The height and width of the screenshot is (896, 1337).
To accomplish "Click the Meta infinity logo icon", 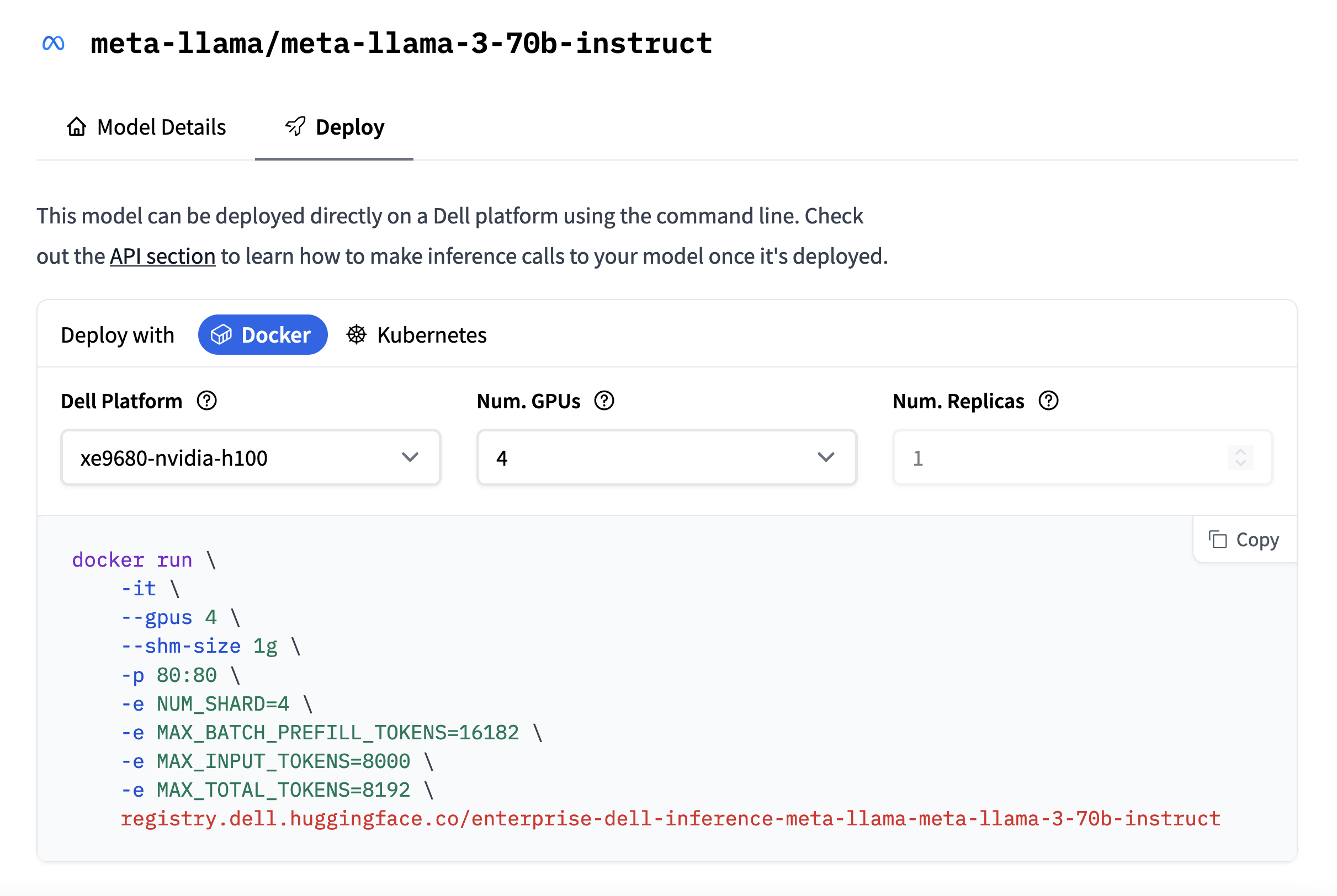I will click(x=53, y=44).
